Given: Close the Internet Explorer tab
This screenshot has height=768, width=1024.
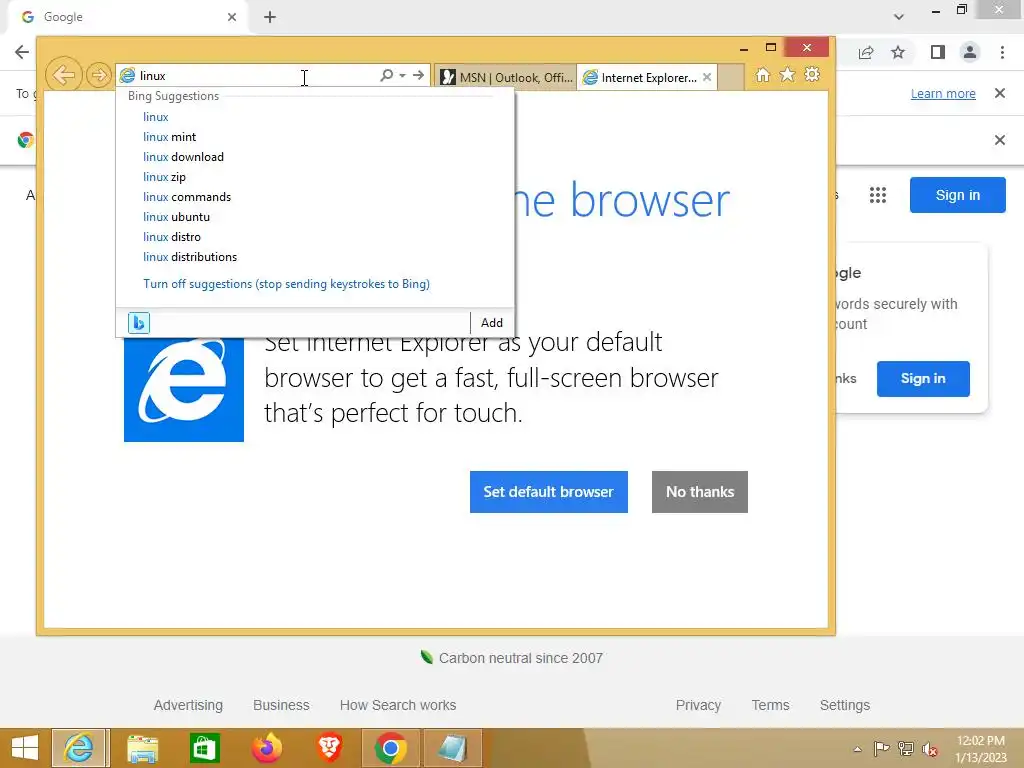Looking at the screenshot, I should coord(707,77).
